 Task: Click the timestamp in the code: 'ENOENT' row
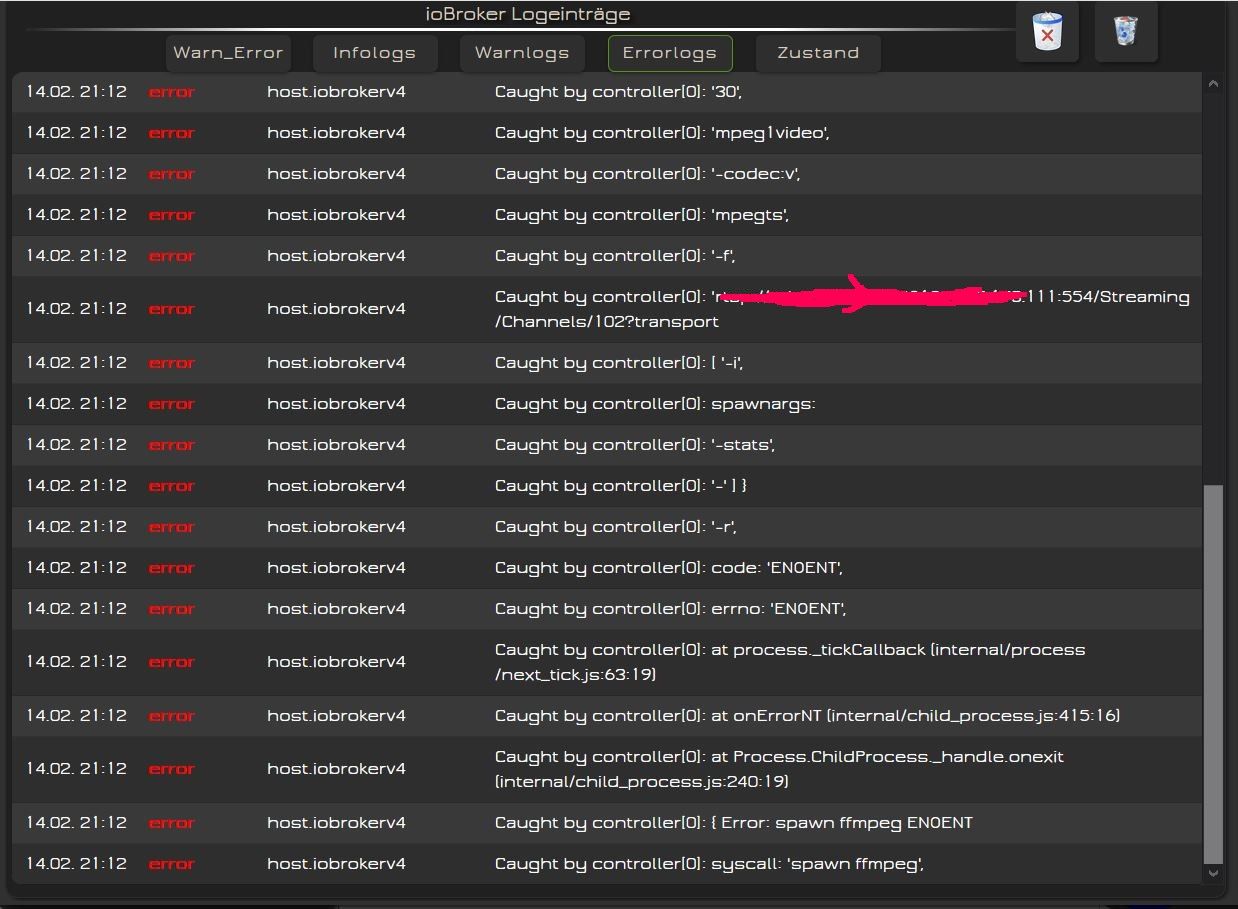click(x=77, y=568)
